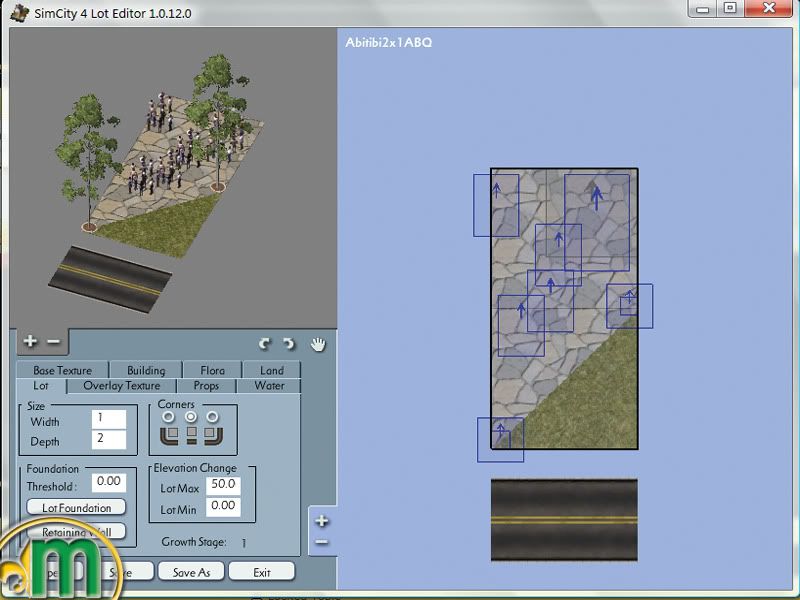Zoom out the top-down lot view
The image size is (800, 600).
coord(321,541)
